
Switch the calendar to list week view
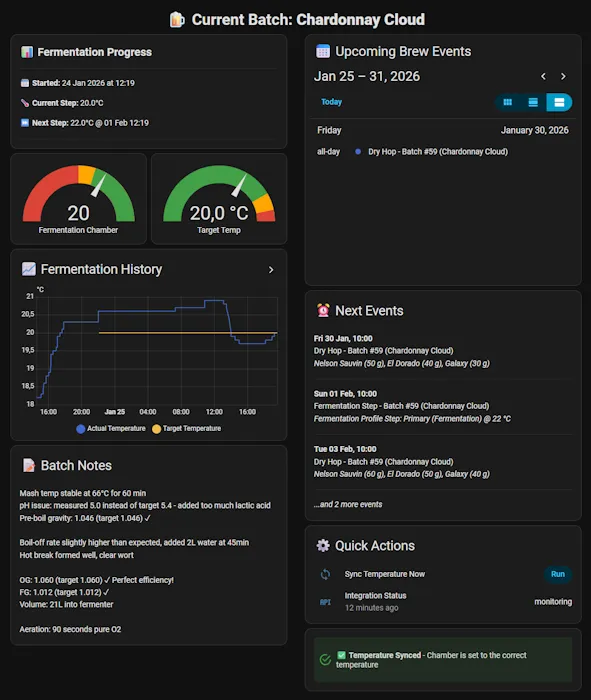pos(533,102)
